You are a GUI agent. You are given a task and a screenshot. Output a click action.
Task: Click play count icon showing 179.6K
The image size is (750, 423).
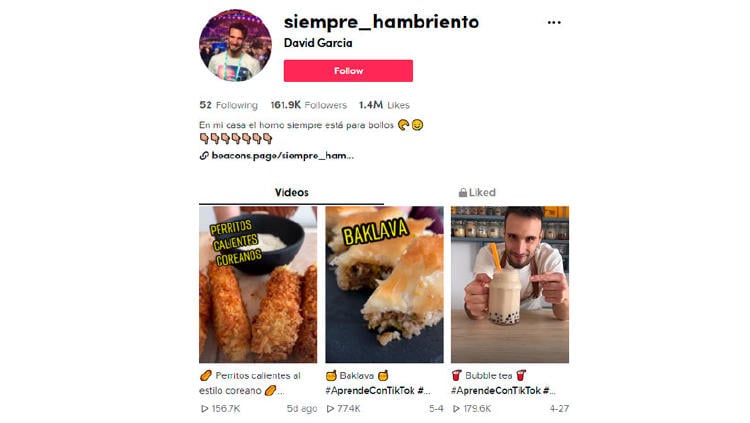456,409
